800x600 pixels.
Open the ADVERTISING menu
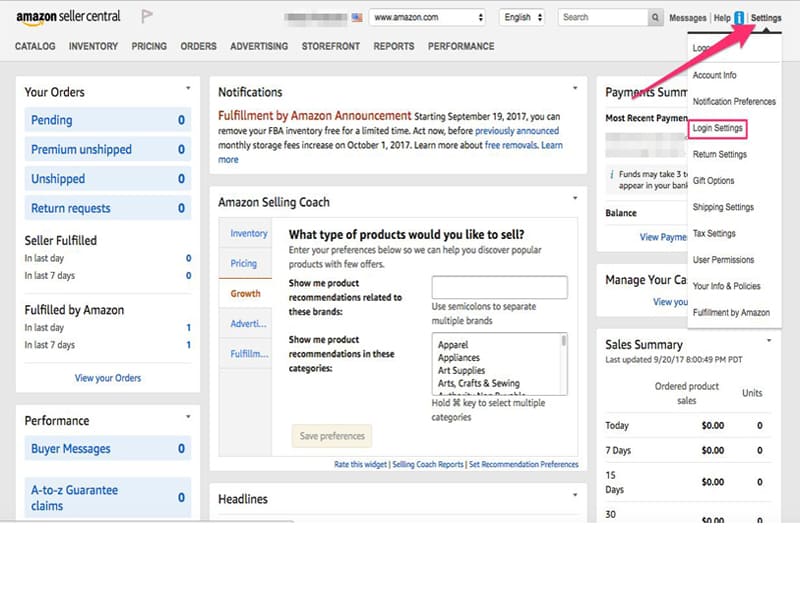[259, 46]
